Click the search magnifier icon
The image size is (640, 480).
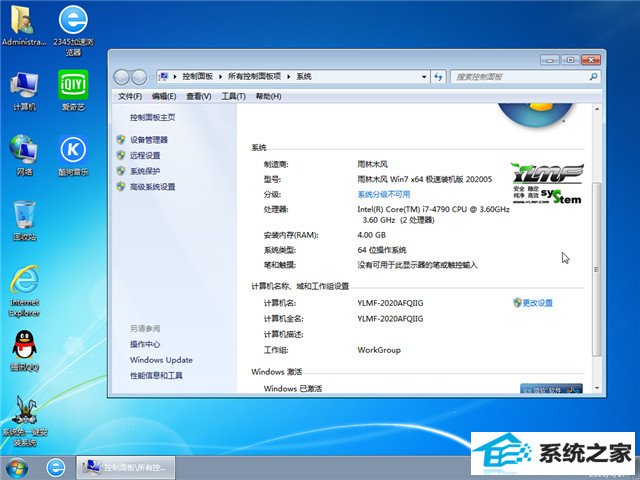click(593, 76)
